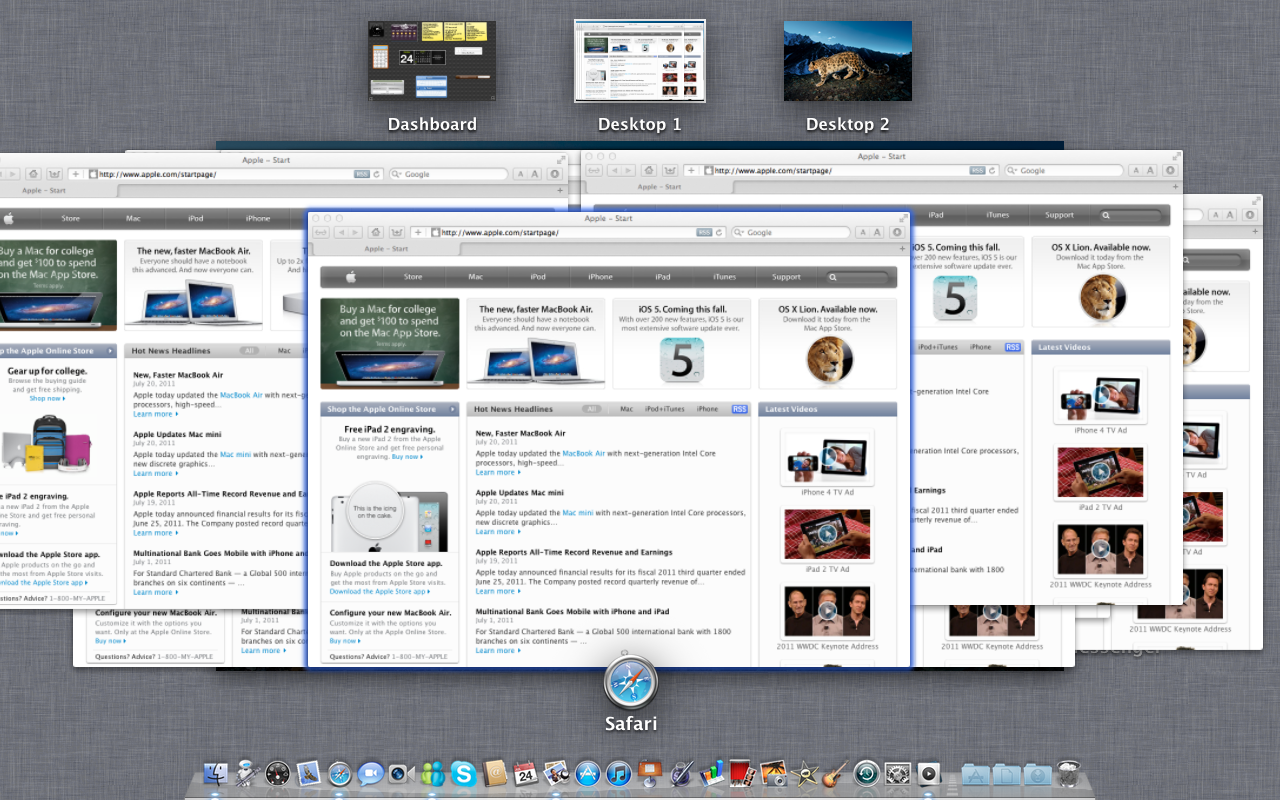Click the smaller text A button
This screenshot has height=800, width=1280.
coord(862,232)
